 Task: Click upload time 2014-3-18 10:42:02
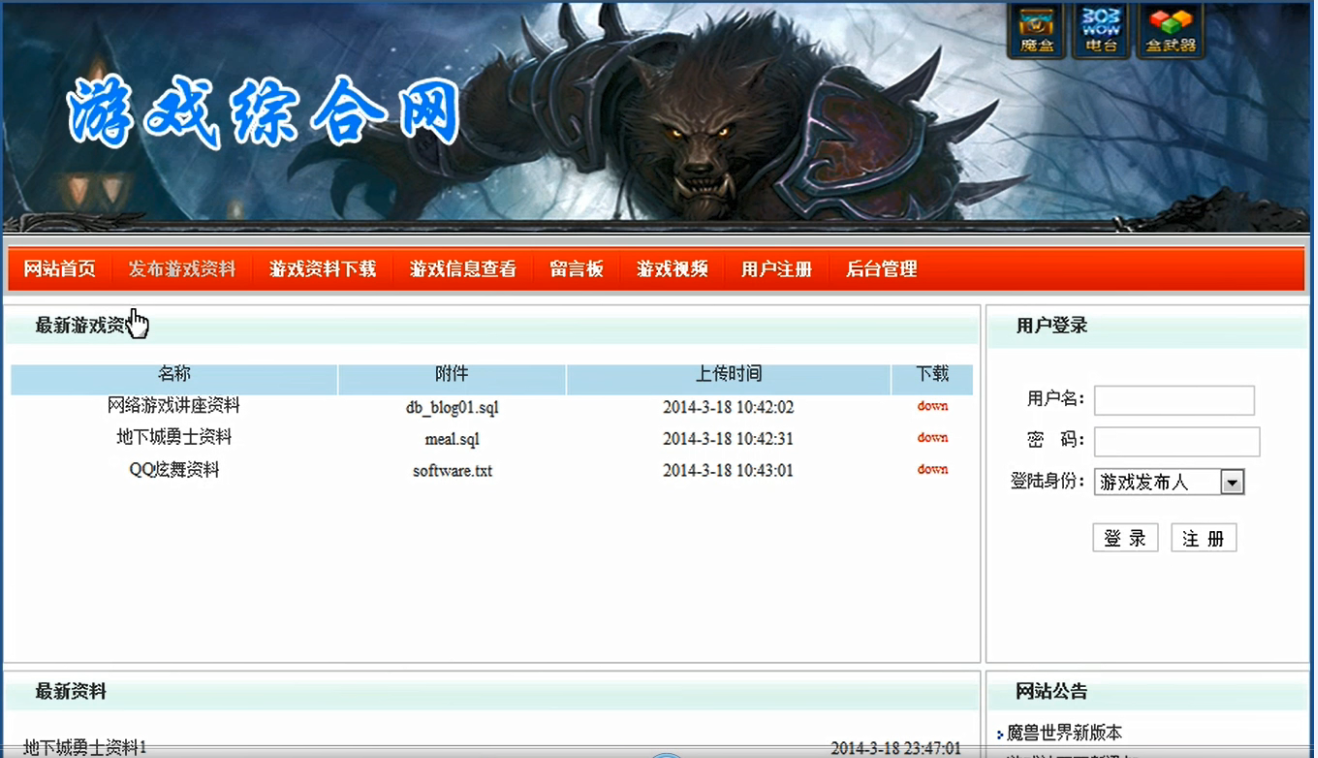point(728,408)
